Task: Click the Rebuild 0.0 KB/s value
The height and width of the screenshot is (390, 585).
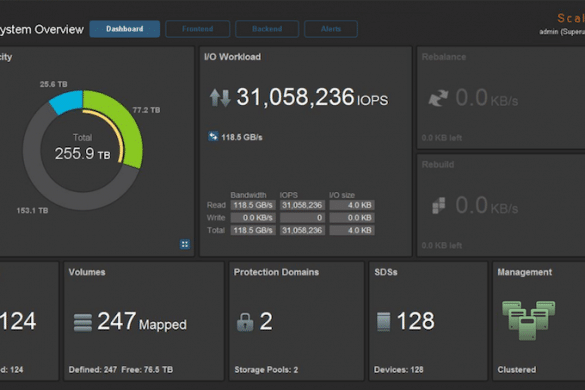Action: [x=487, y=205]
